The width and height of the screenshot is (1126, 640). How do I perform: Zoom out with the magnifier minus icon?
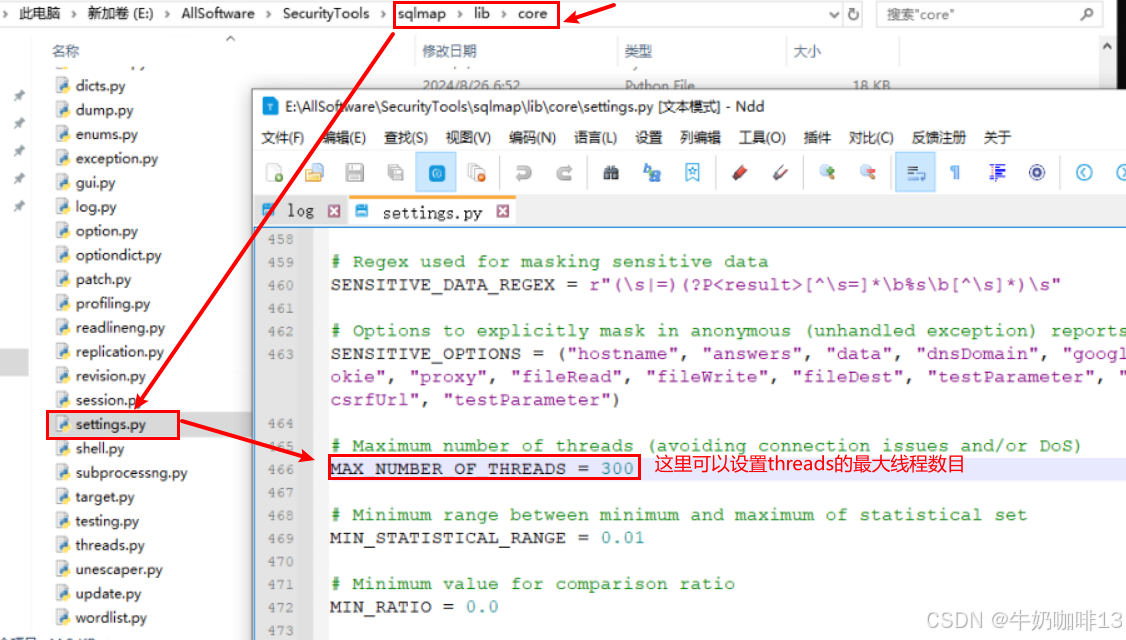click(x=867, y=173)
